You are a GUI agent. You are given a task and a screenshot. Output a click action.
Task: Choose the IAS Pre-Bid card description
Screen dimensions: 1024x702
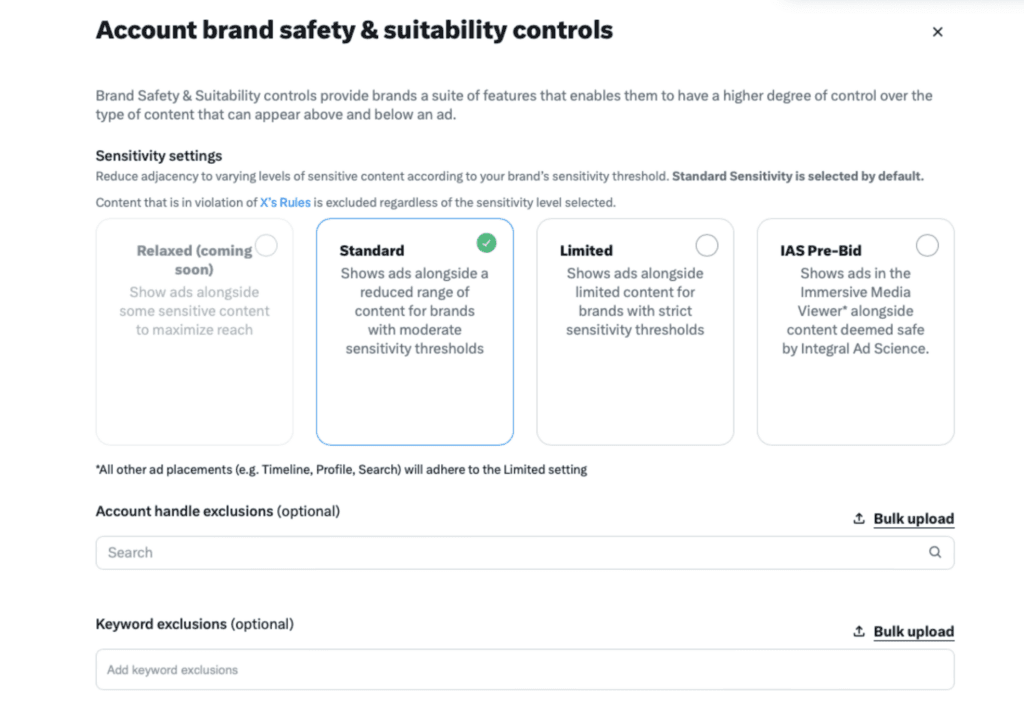(855, 311)
